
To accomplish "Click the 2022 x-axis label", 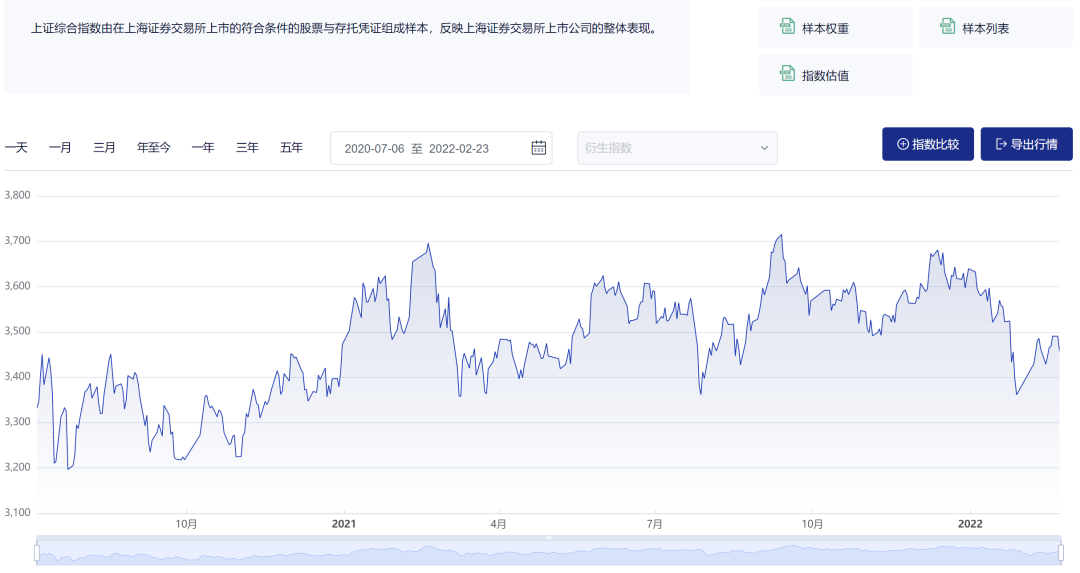I will 970,524.
